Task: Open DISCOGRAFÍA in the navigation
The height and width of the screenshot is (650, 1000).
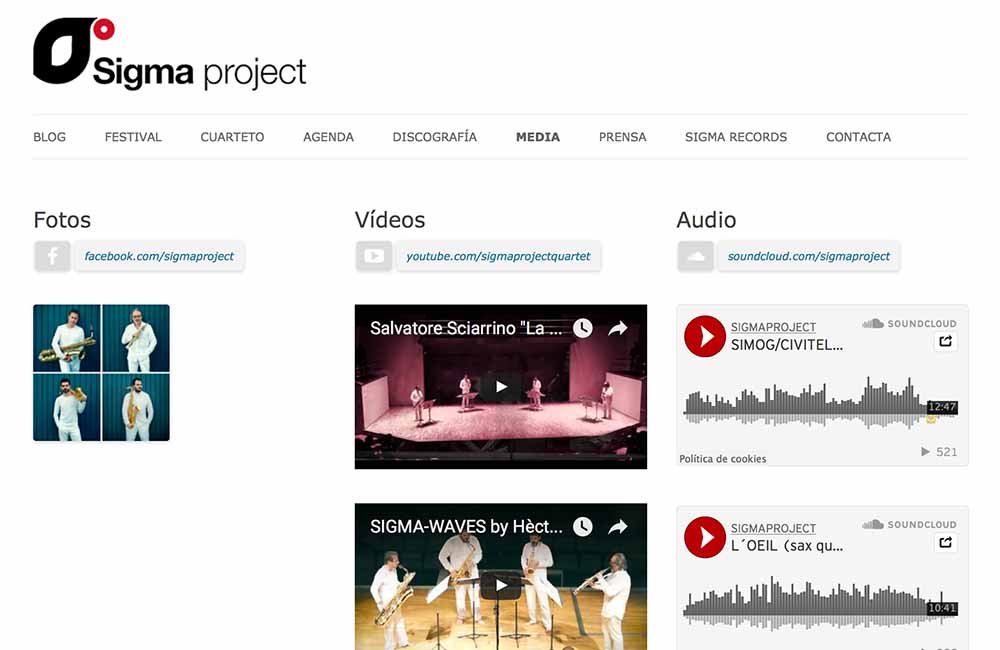Action: pyautogui.click(x=434, y=137)
